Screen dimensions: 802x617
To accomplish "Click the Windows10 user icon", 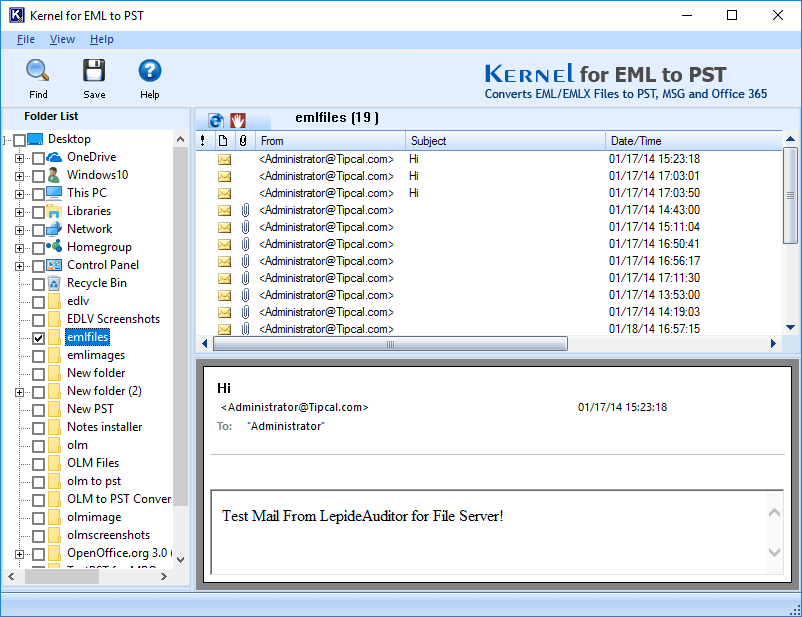I will coord(54,175).
